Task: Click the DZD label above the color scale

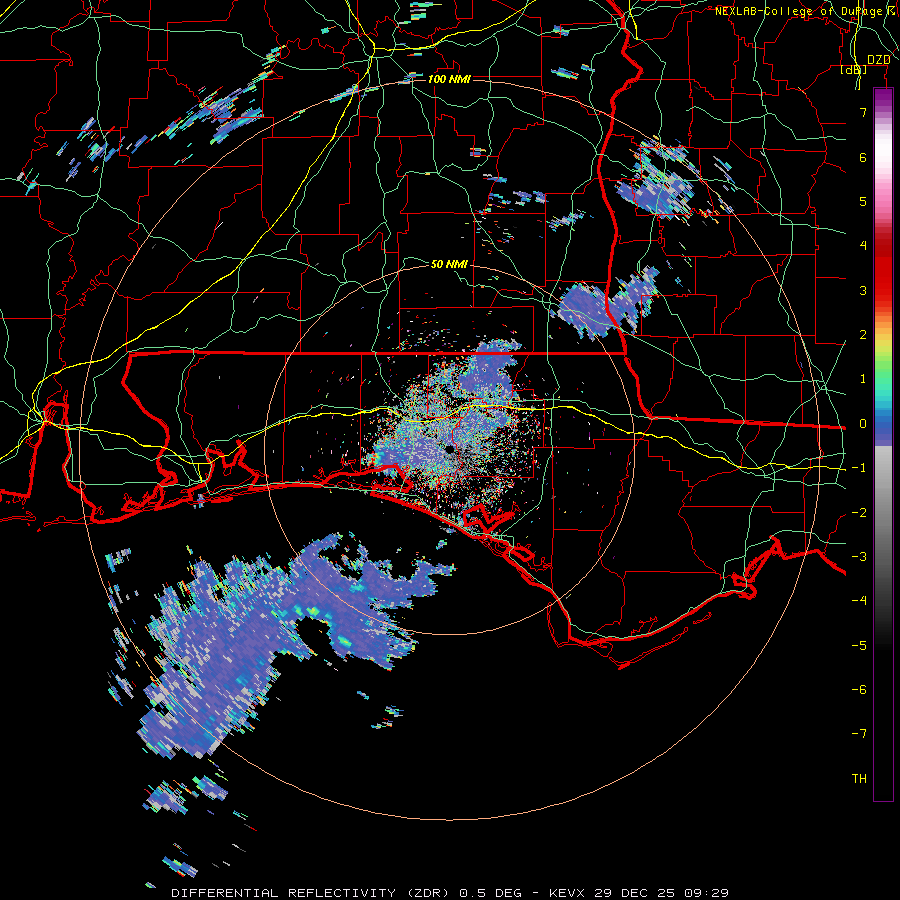Action: [878, 60]
